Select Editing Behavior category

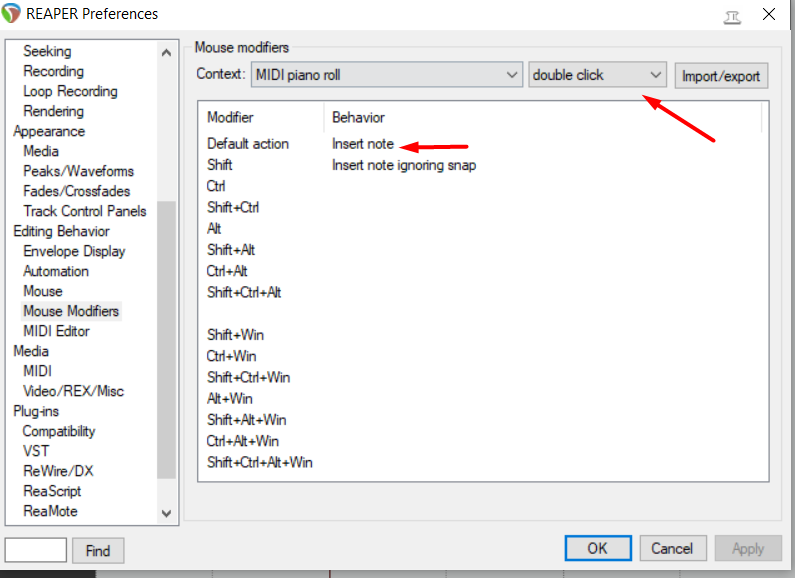(x=61, y=231)
